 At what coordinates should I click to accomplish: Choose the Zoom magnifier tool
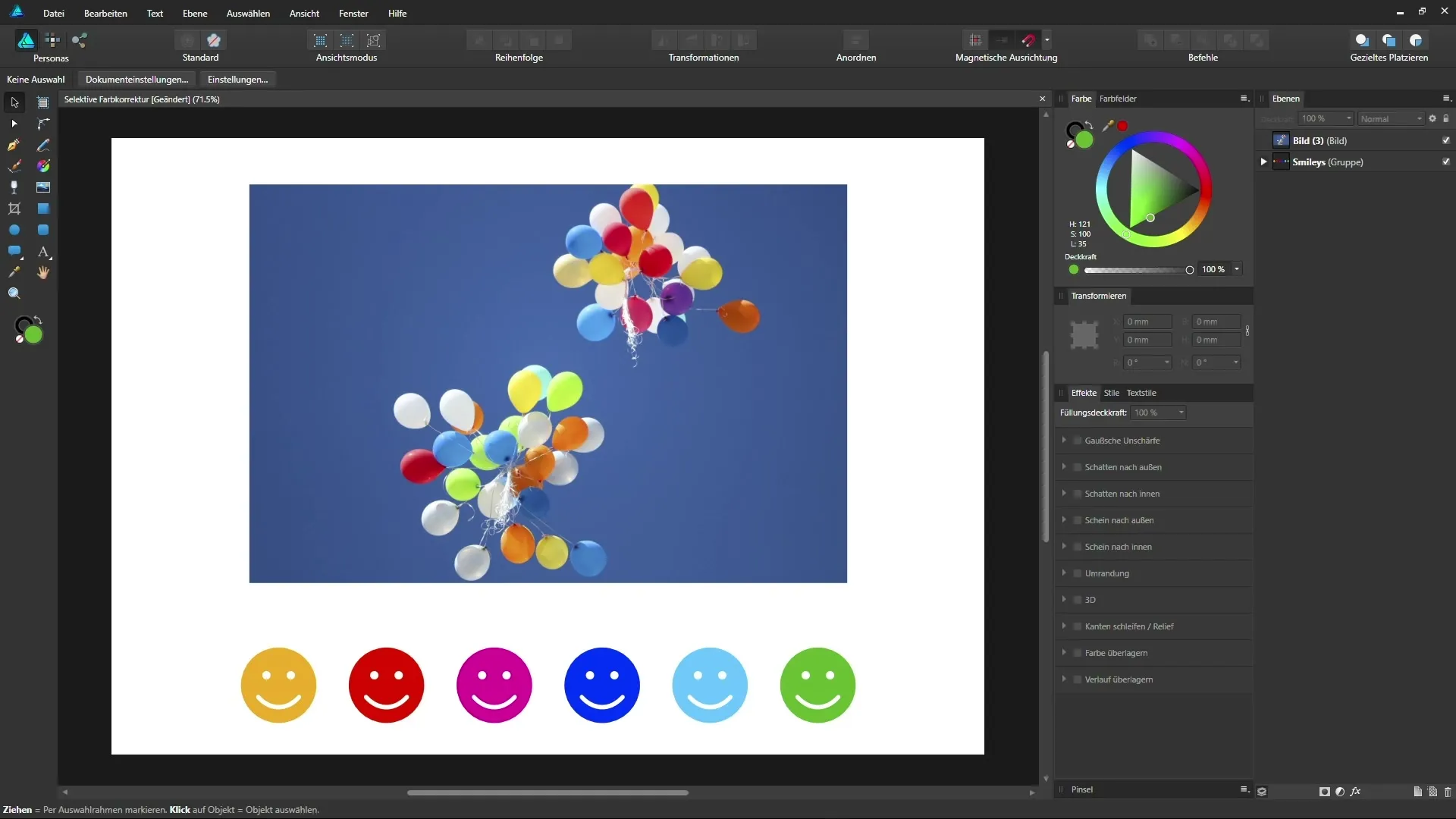pyautogui.click(x=14, y=293)
